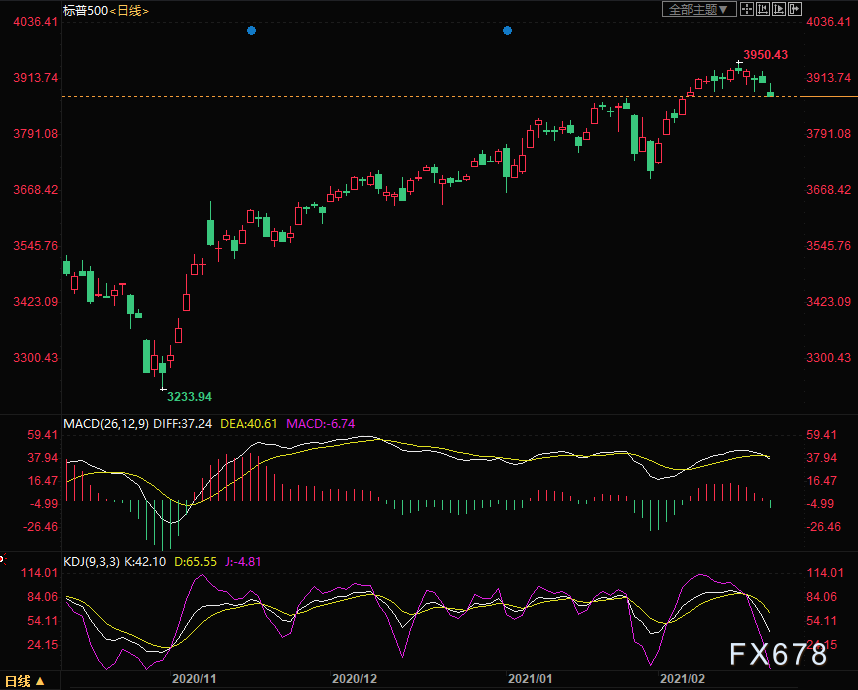This screenshot has width=858, height=690.
Task: Select the MACD(26,12,9) indicator label
Action: coord(106,424)
